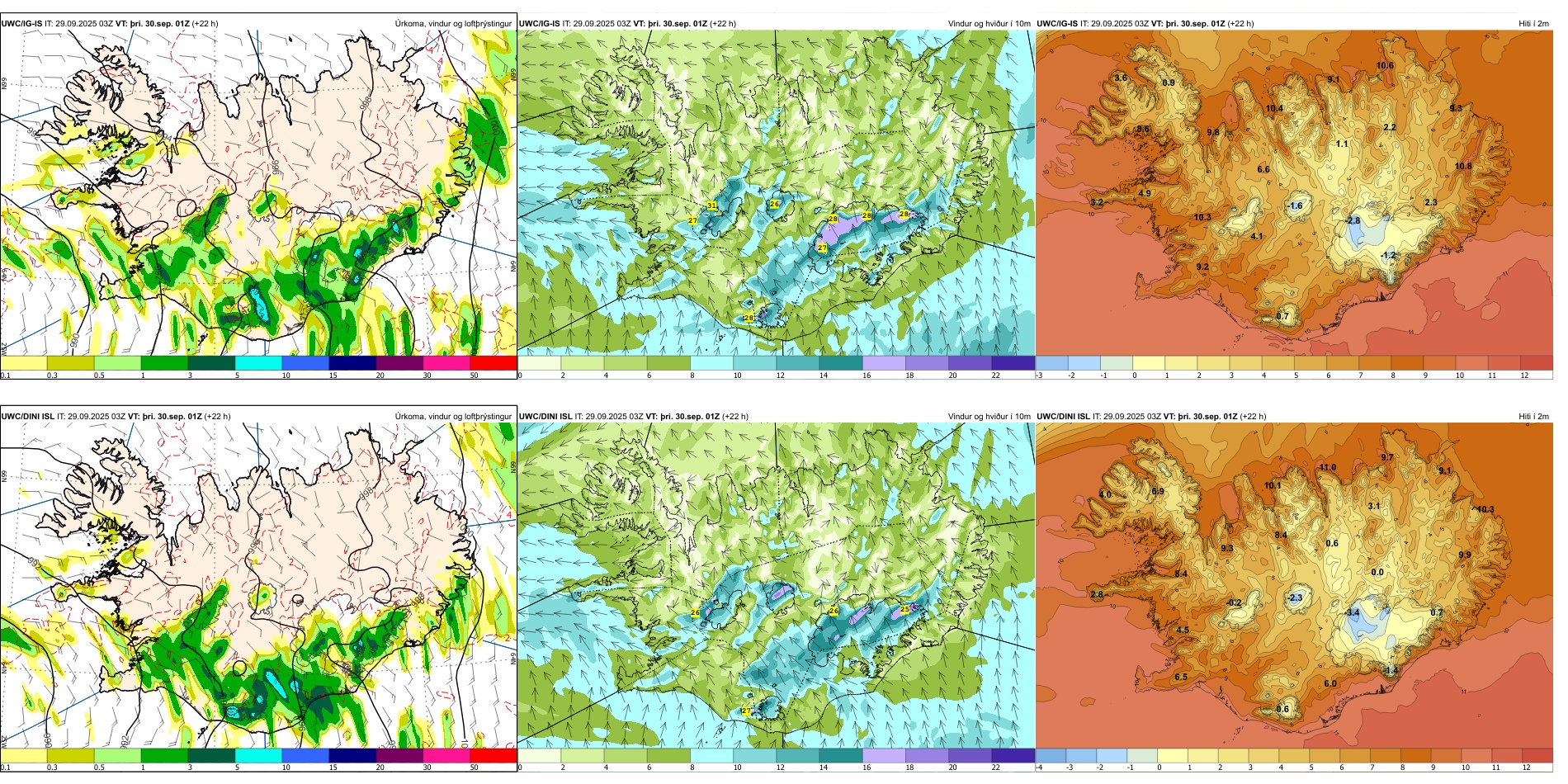Click the red 50 swatch in IG-IS precipitation legend

pyautogui.click(x=494, y=362)
